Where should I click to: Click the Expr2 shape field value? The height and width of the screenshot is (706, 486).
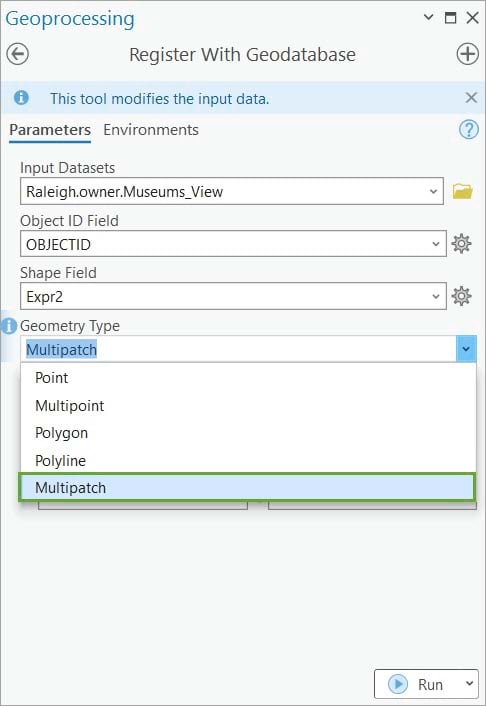44,297
